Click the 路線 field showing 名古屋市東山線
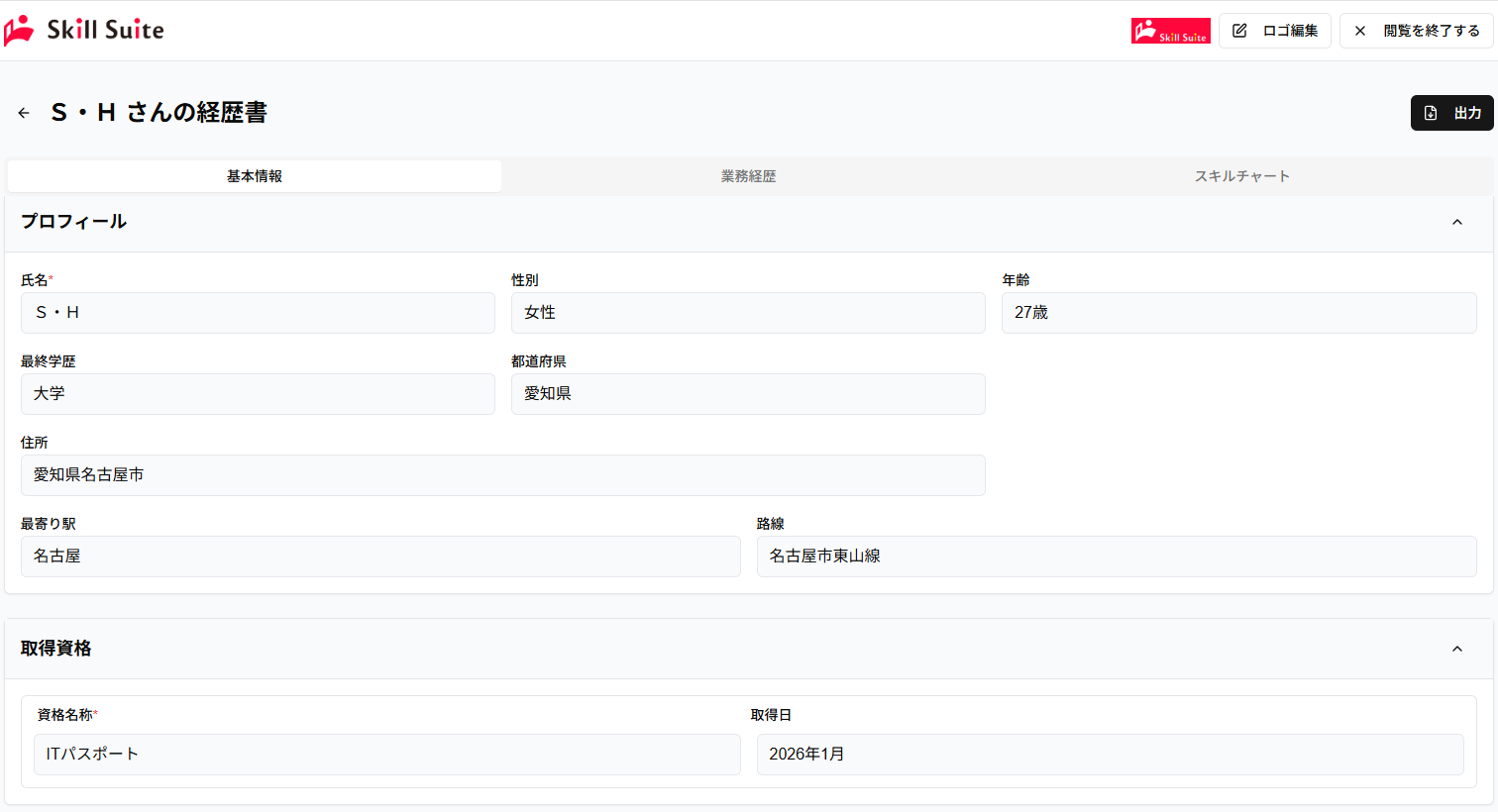The image size is (1498, 812). 1117,557
